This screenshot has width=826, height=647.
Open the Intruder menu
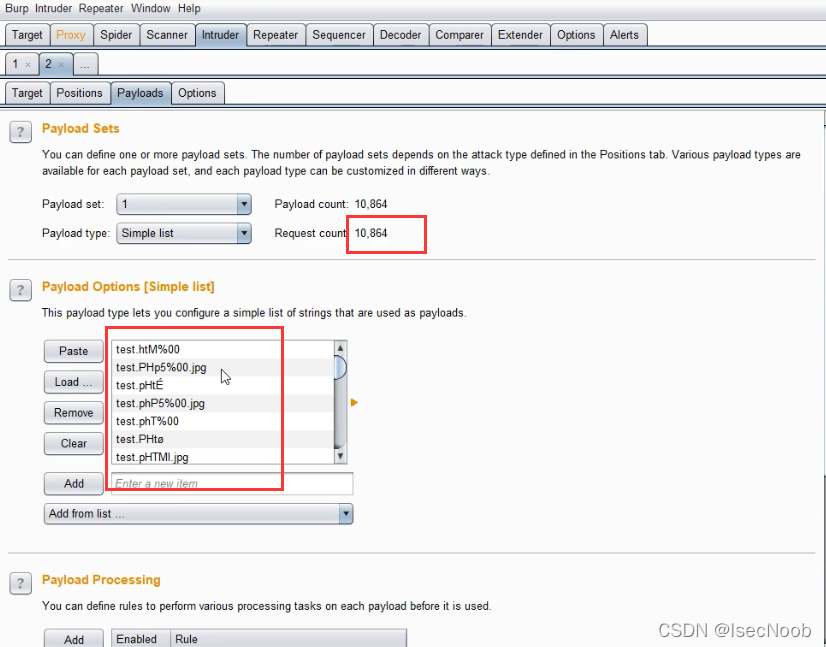pos(53,8)
